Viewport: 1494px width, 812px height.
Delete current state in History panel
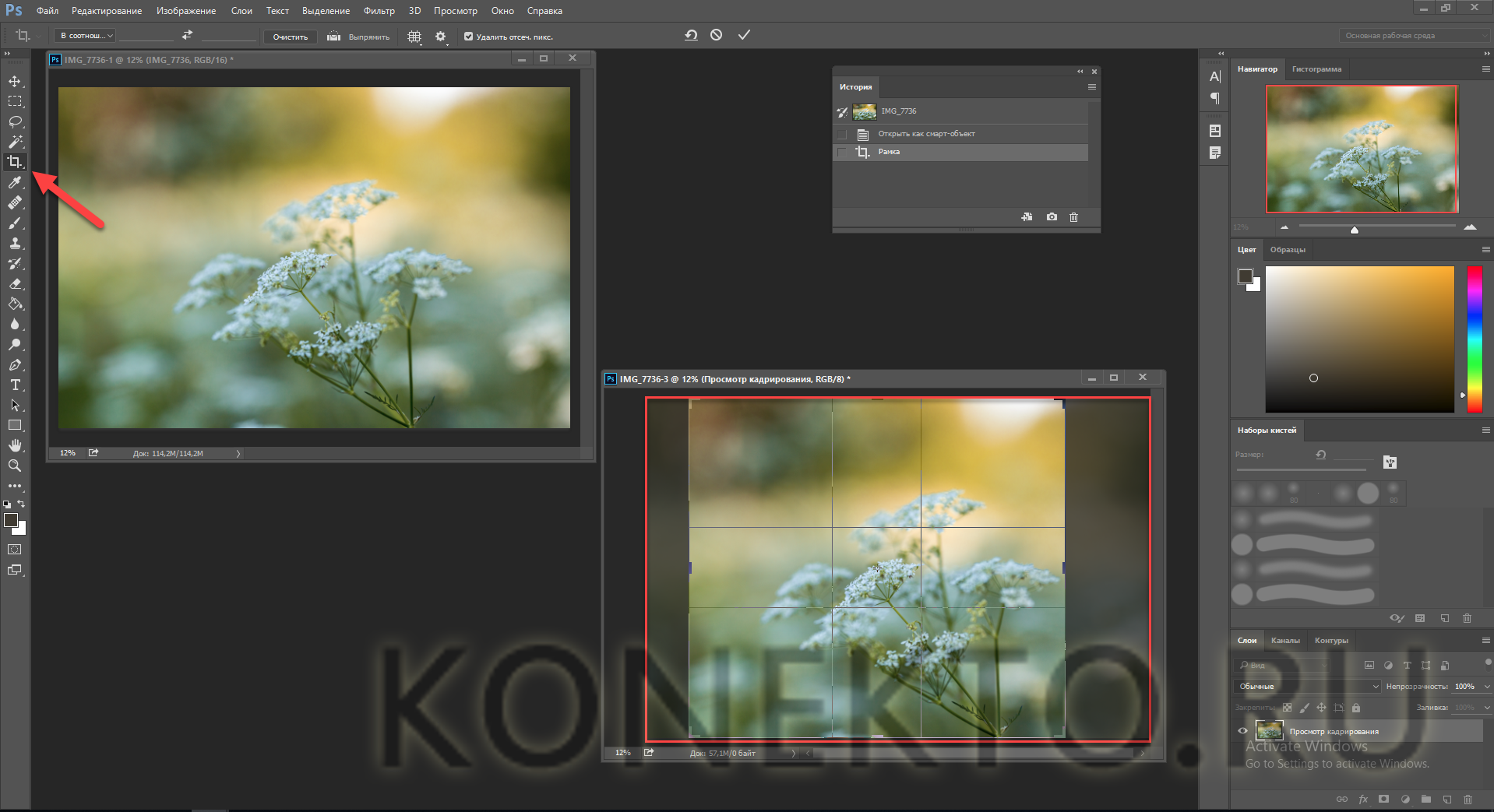[x=1073, y=217]
